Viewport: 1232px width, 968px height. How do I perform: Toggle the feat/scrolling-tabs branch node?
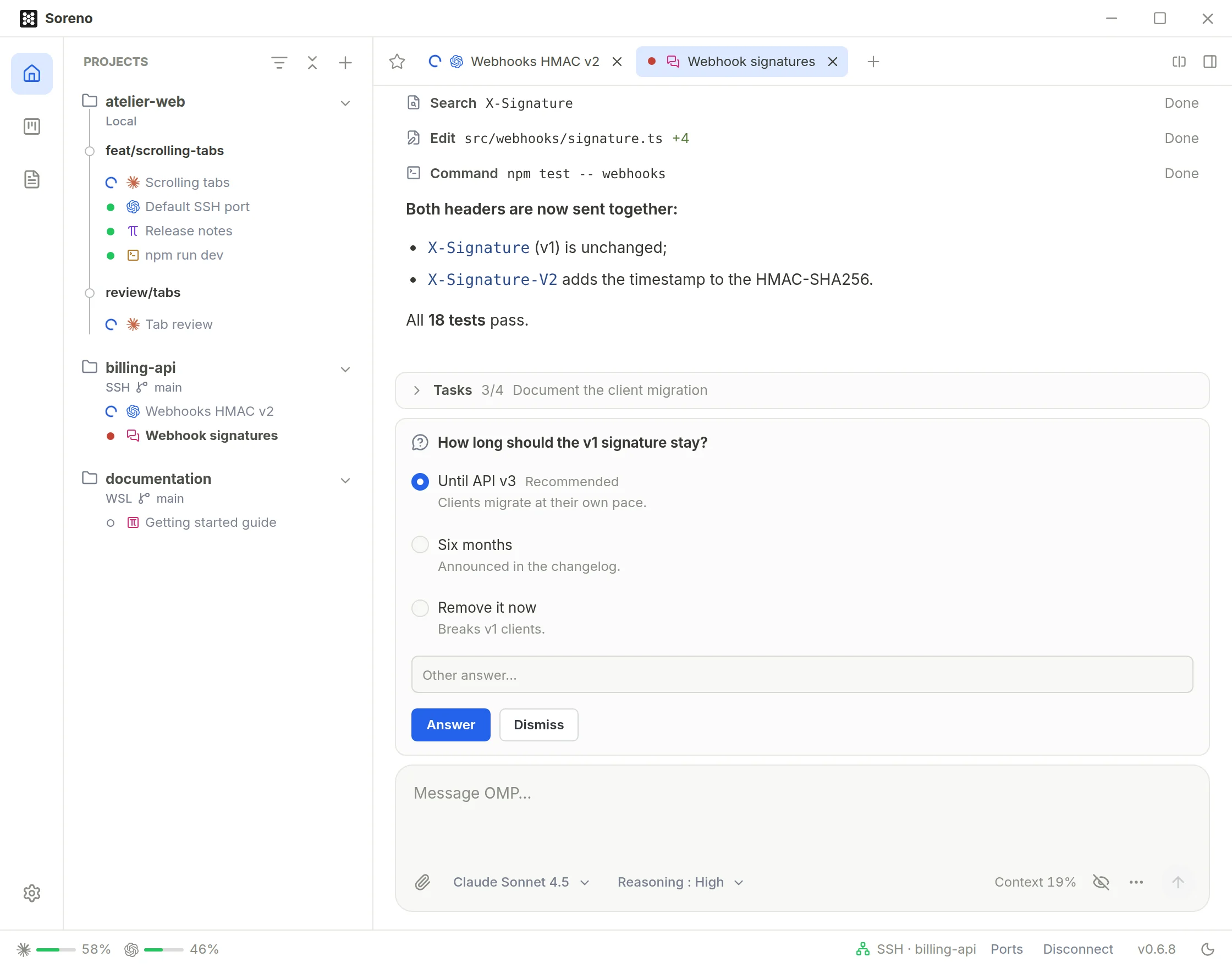click(90, 151)
